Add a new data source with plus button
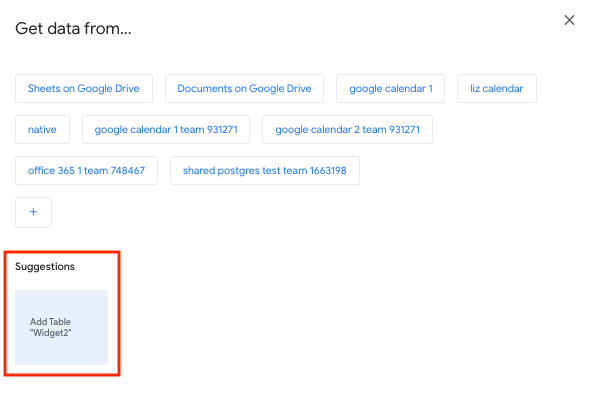594x408 pixels. tap(33, 212)
